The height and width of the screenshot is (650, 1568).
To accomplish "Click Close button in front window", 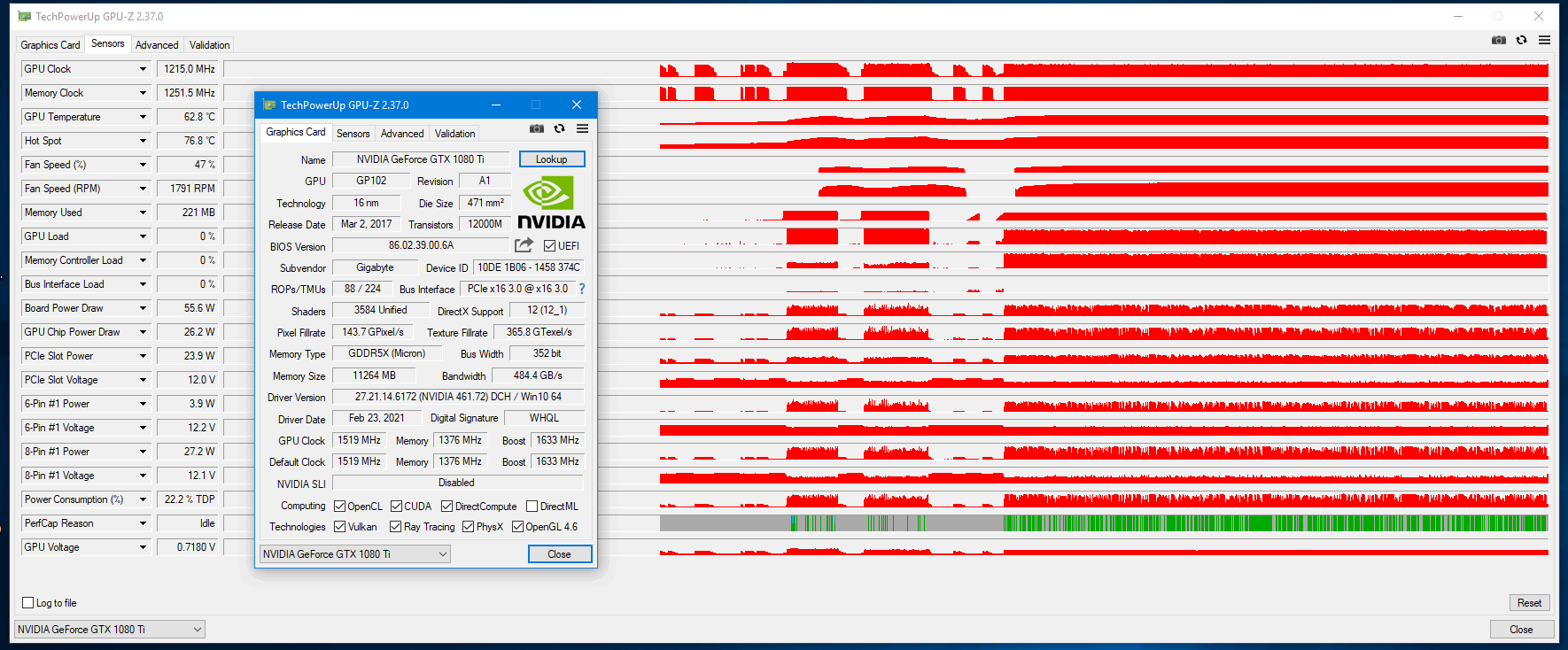I will pos(559,553).
